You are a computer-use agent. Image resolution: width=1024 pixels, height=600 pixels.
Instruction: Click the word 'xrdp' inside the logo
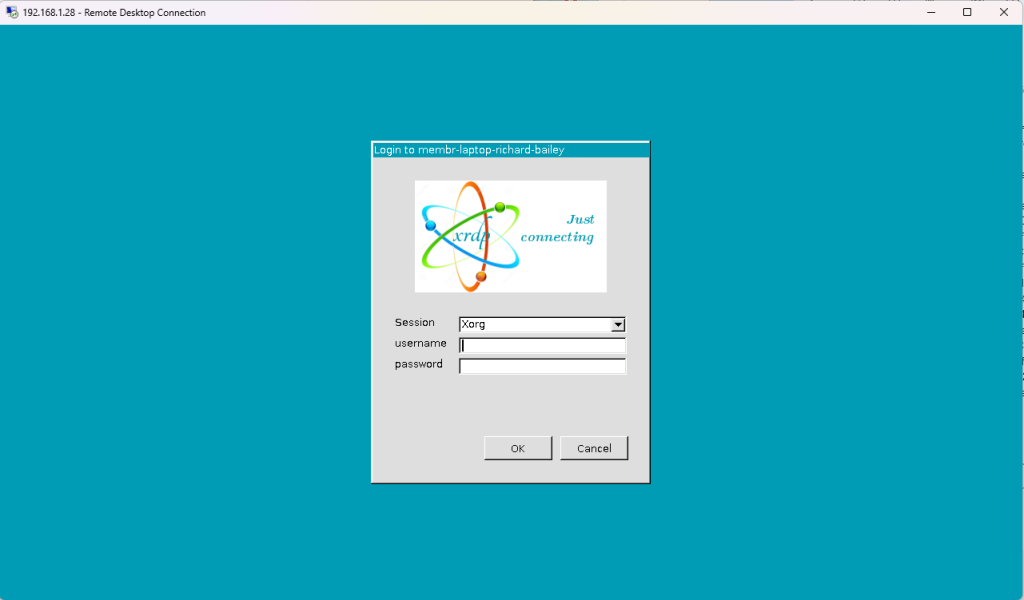click(x=472, y=235)
